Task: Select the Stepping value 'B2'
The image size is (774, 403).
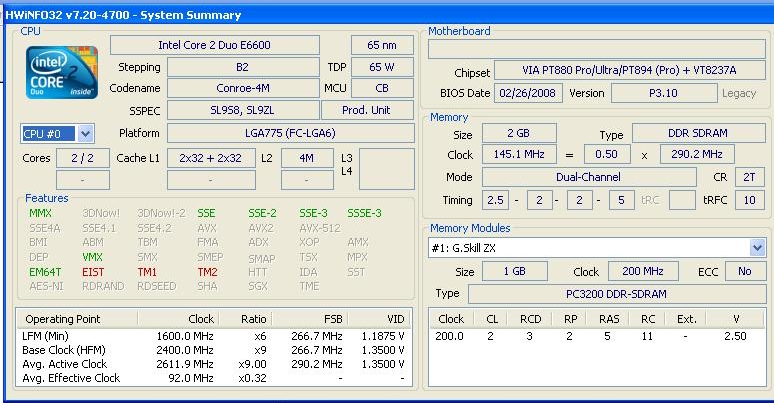Action: (243, 67)
